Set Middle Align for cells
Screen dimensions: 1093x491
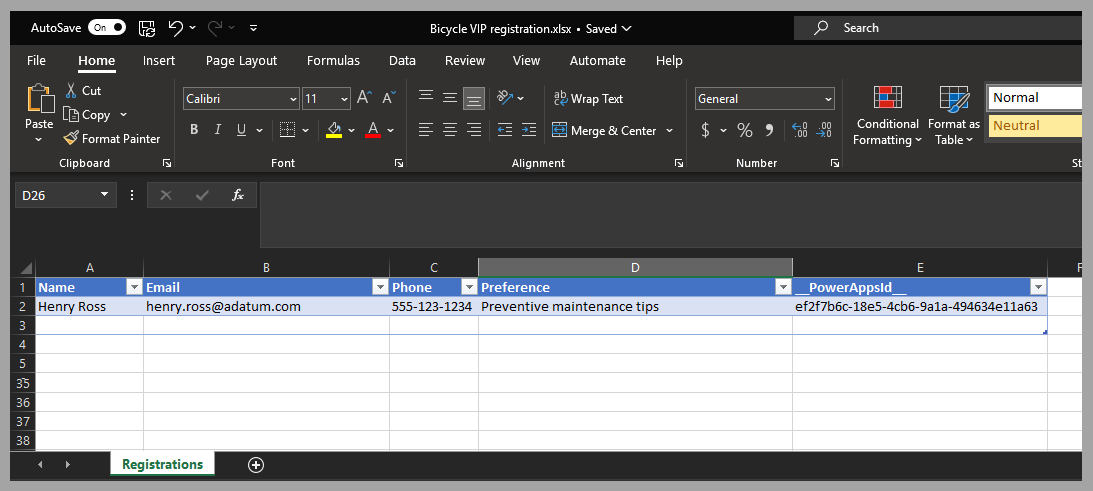pyautogui.click(x=450, y=98)
